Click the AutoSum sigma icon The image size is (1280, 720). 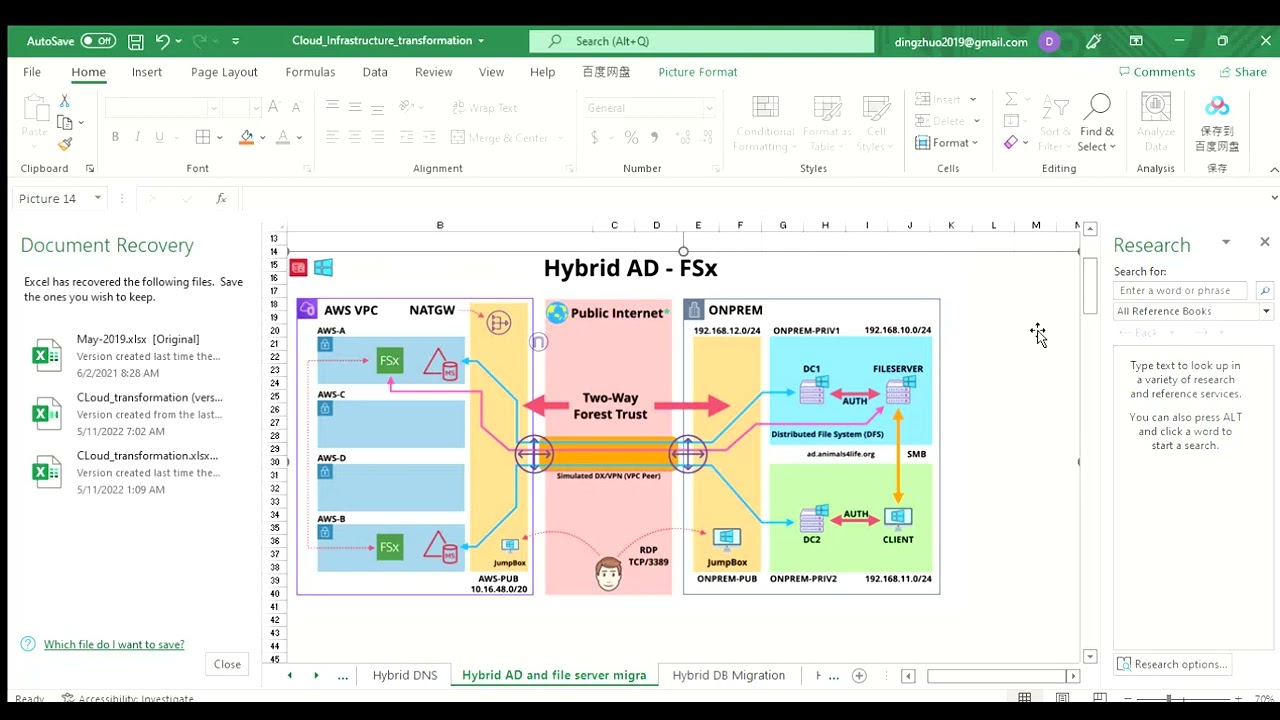coord(1011,99)
